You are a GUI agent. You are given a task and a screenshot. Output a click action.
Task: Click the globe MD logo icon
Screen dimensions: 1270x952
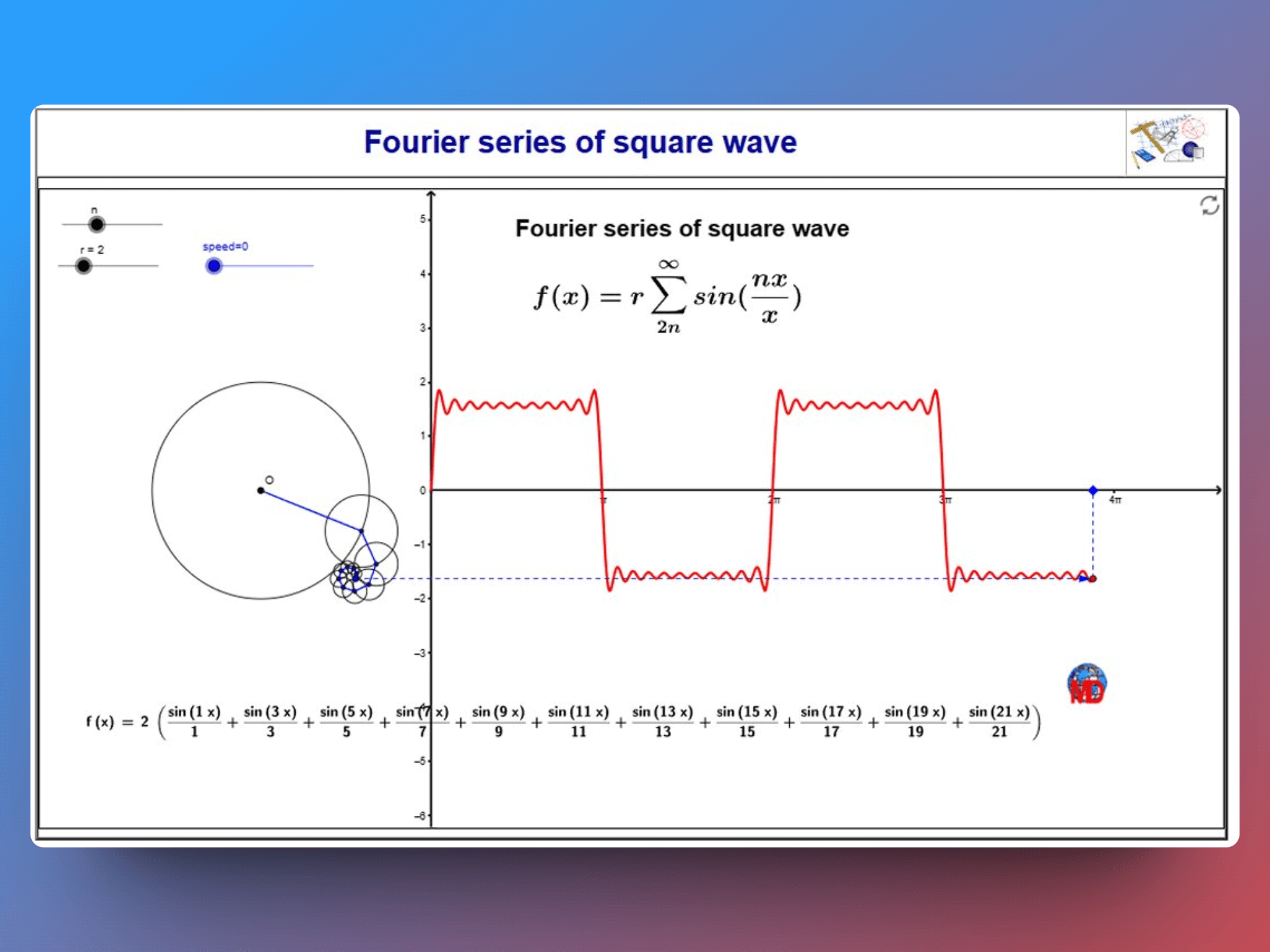pos(1087,684)
